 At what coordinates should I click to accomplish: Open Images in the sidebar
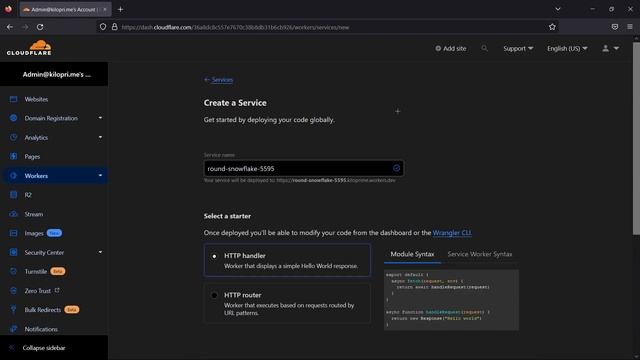tap(33, 233)
